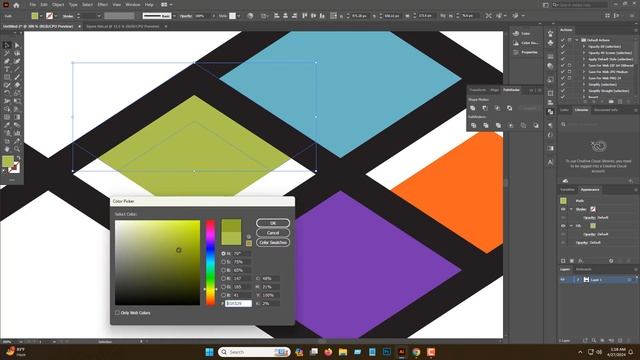
Task: Select the Zoom tool
Action: [17, 149]
